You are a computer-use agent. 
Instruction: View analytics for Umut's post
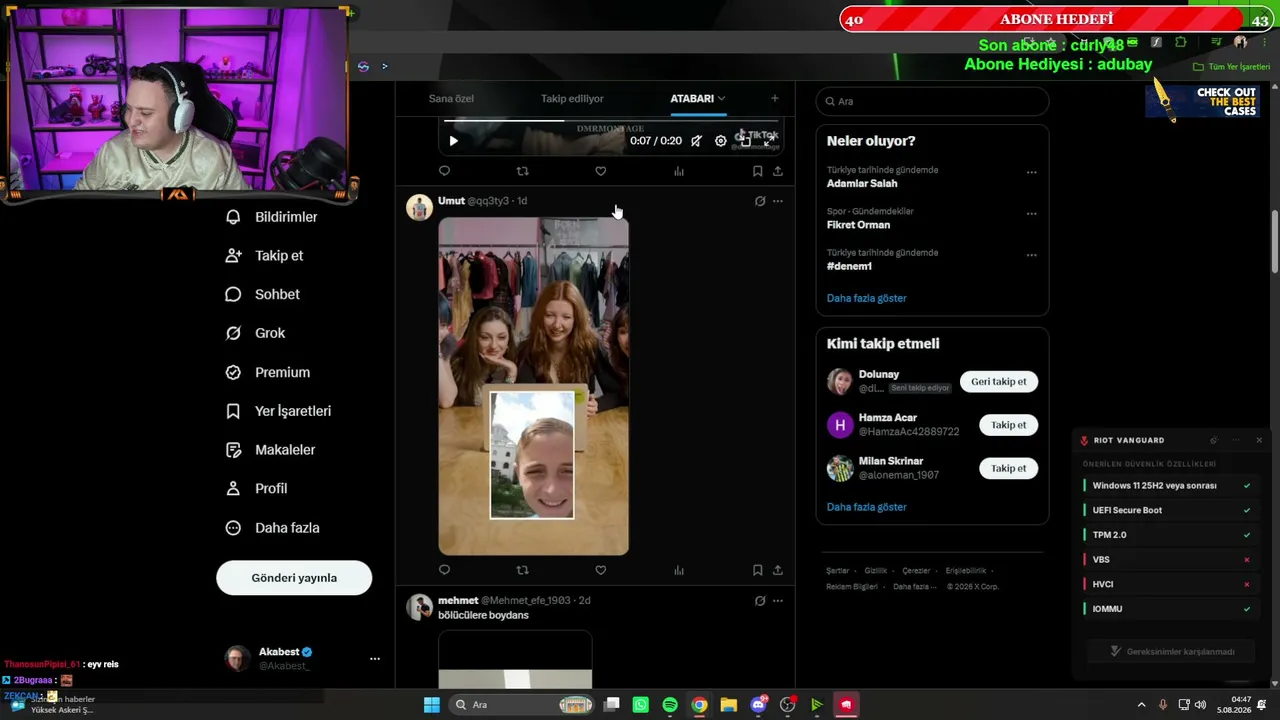679,570
